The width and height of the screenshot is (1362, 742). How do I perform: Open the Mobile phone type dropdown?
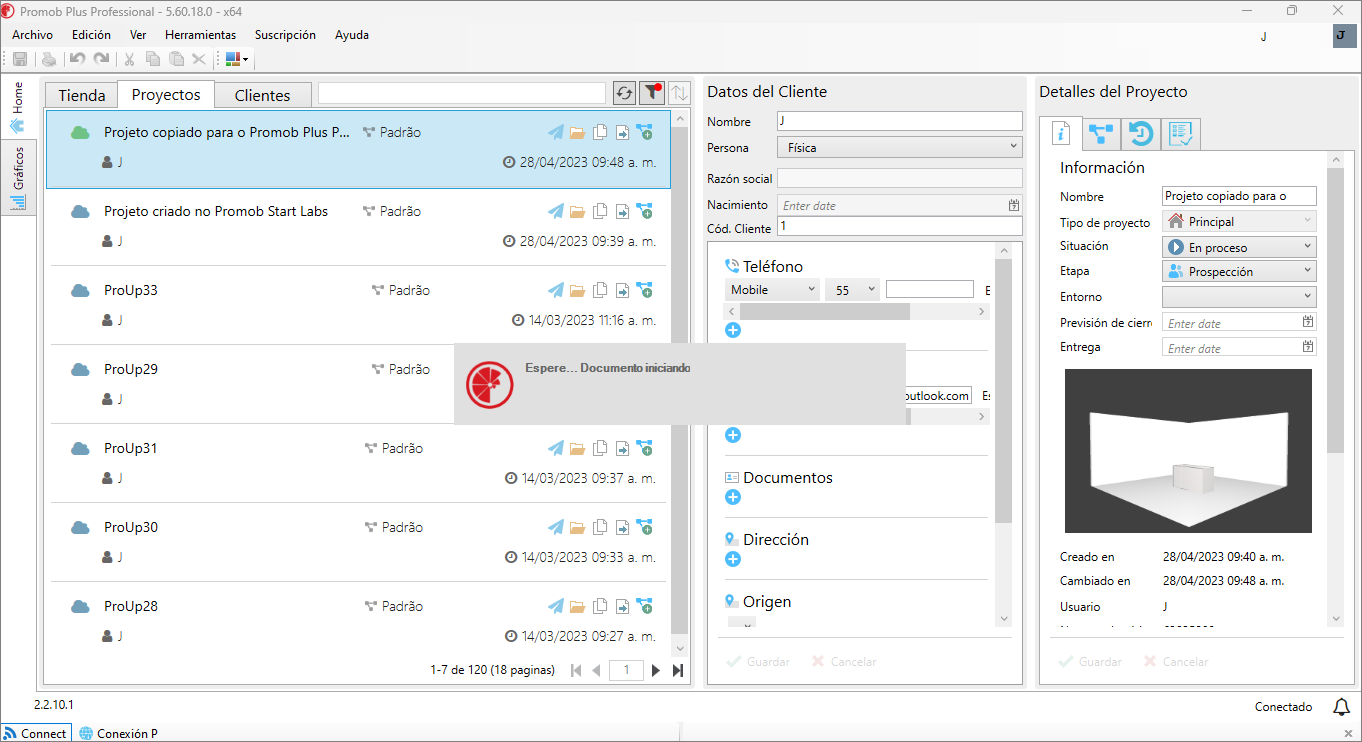(x=772, y=290)
